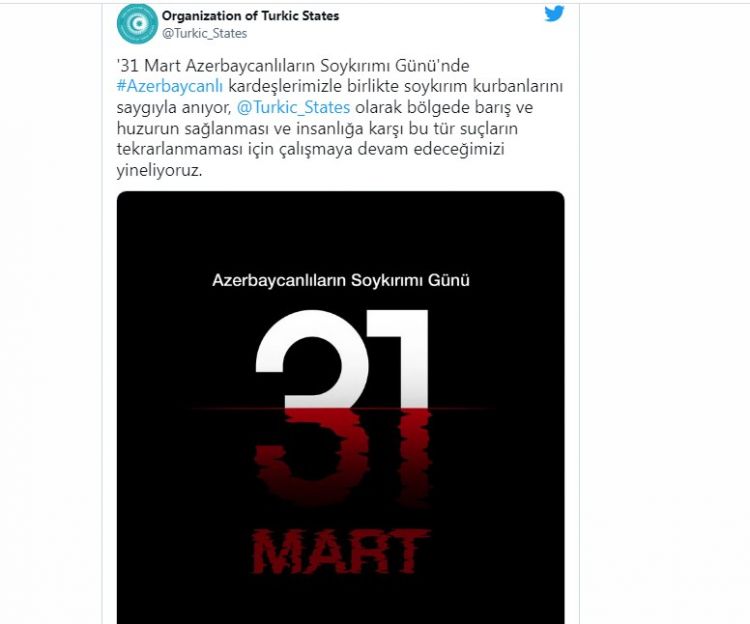Click the phrase 'soykırım kurbanlarını' in tweet
The image size is (750, 624).
point(484,87)
